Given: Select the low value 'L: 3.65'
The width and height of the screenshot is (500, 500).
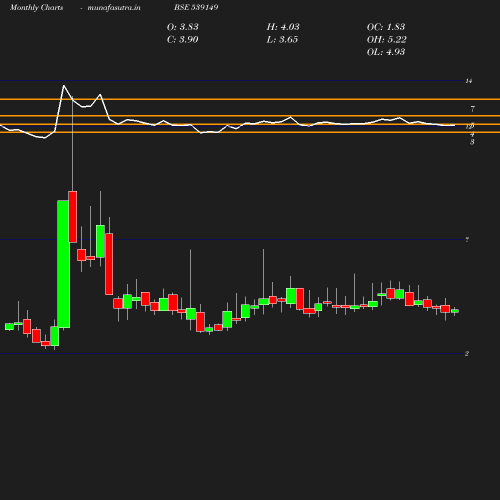Looking at the screenshot, I should pos(282,40).
